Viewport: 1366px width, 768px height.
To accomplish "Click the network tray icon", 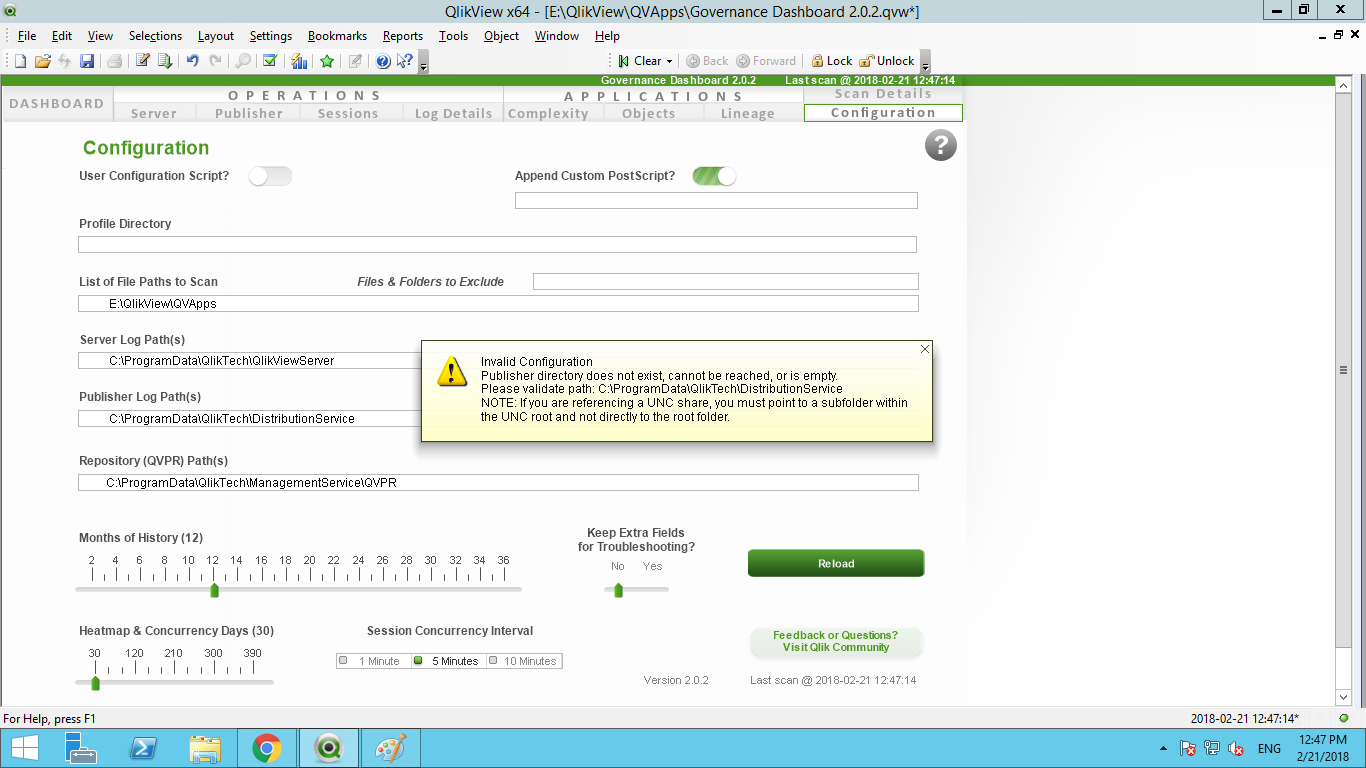I will tap(1212, 748).
